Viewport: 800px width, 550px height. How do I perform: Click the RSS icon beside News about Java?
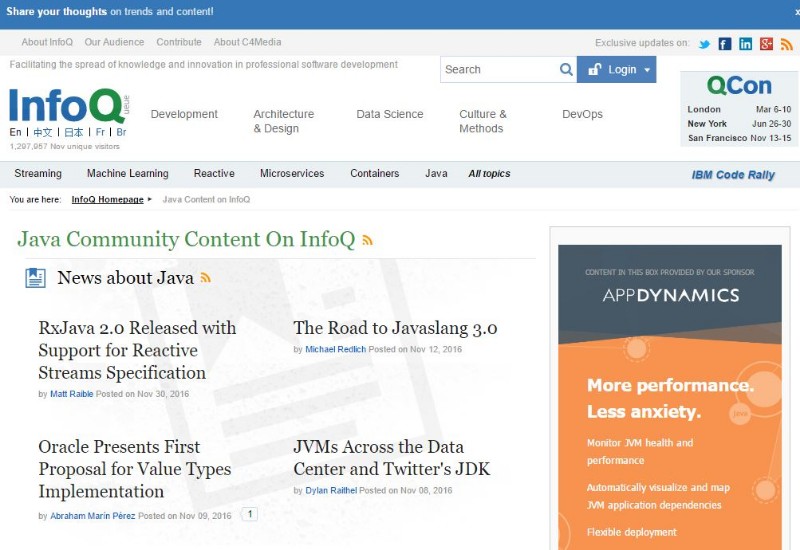pyautogui.click(x=206, y=278)
